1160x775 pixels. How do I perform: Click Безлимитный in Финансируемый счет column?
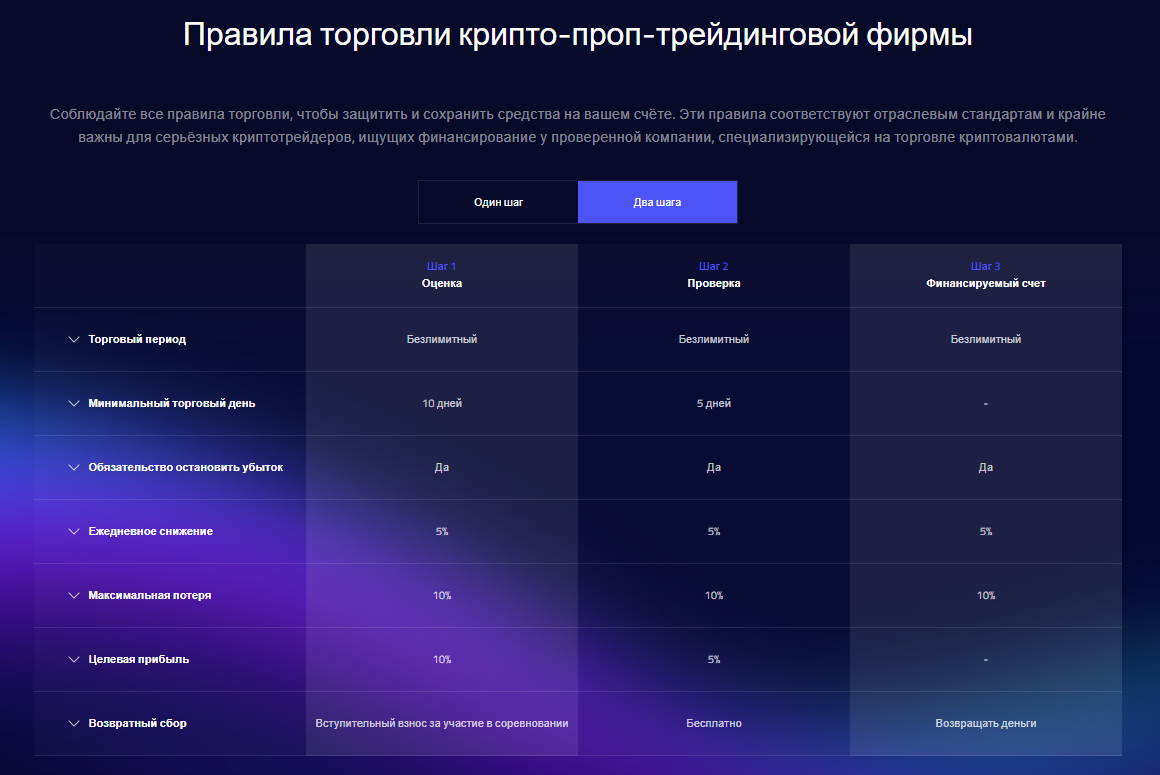(985, 339)
